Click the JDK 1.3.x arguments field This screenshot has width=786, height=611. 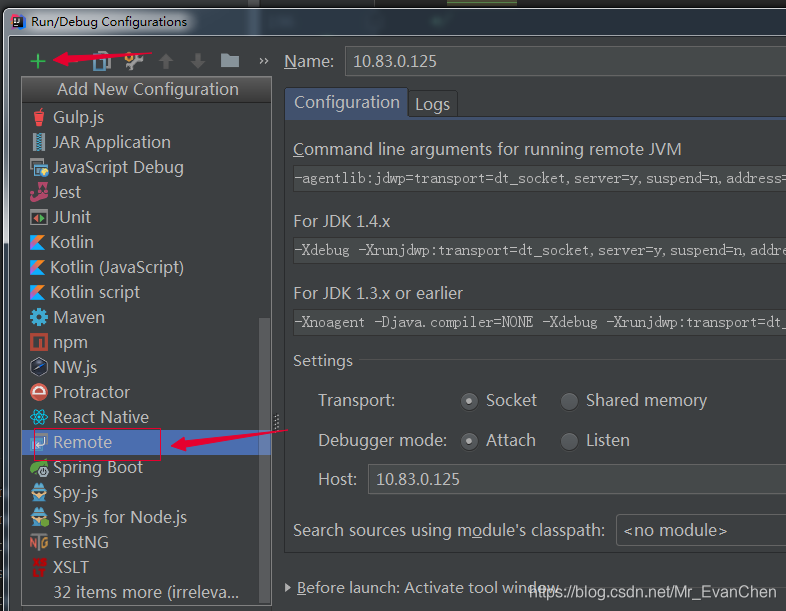539,322
